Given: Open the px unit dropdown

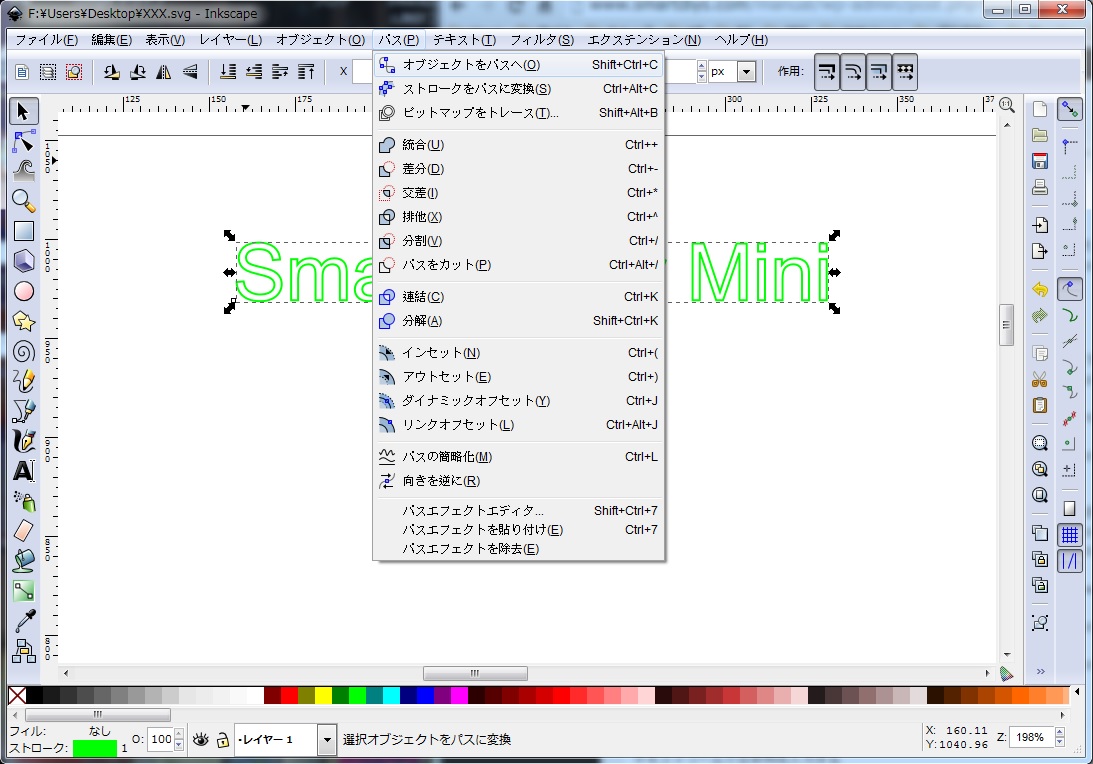Looking at the screenshot, I should point(747,71).
